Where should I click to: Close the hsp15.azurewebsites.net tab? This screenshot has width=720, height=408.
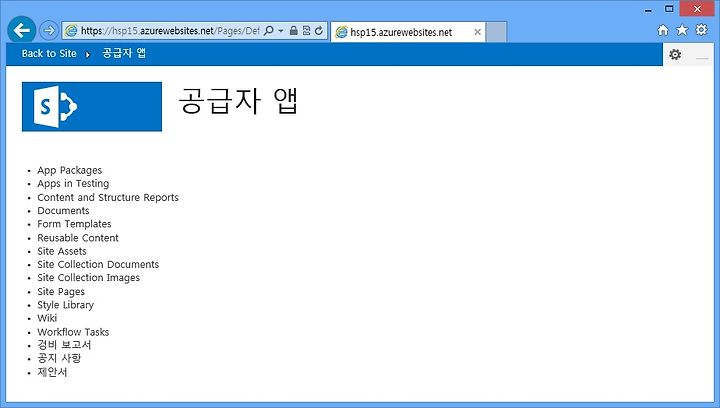(x=478, y=32)
